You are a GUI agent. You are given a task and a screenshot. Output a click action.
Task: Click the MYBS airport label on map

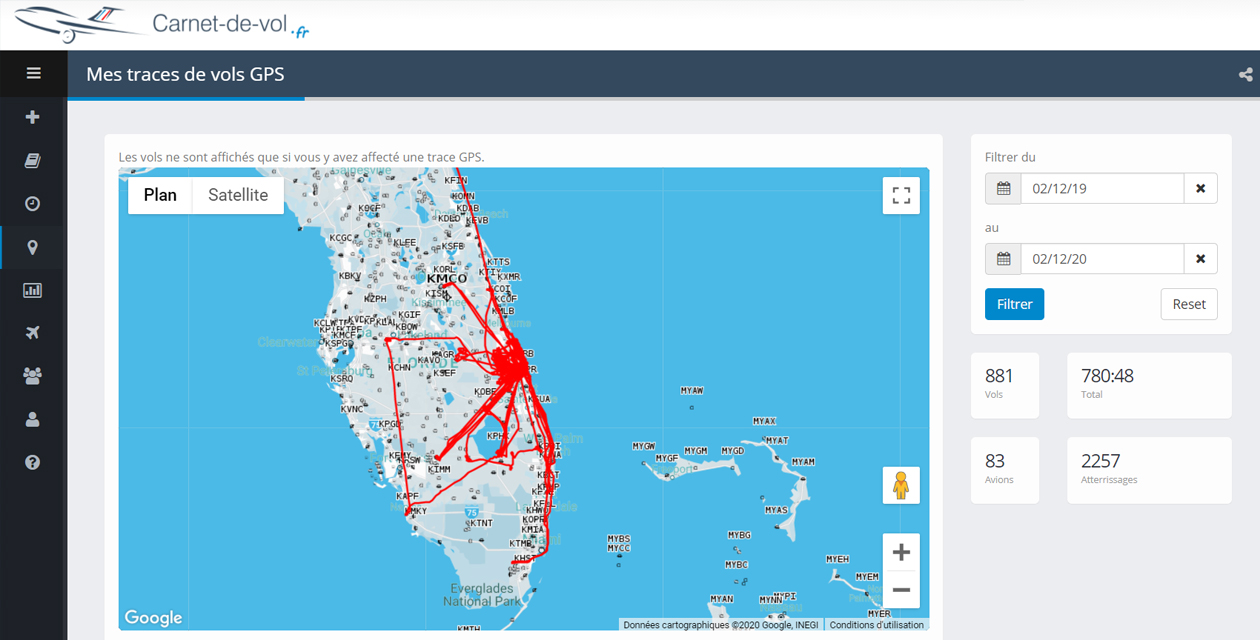point(619,539)
